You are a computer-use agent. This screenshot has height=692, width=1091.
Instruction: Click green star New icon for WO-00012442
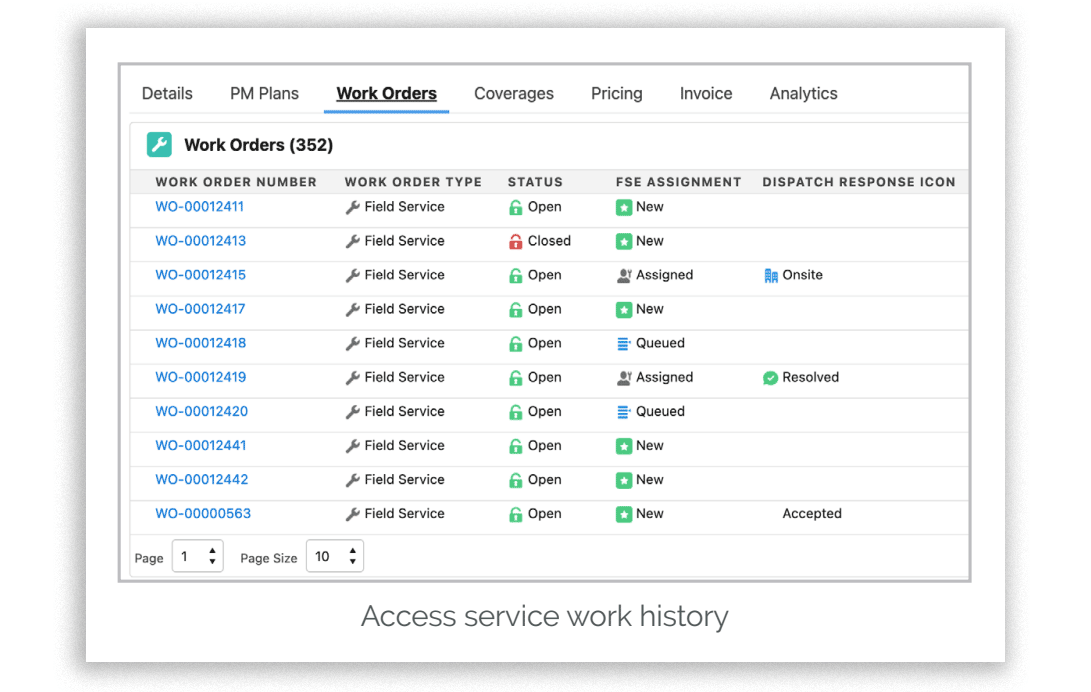624,480
